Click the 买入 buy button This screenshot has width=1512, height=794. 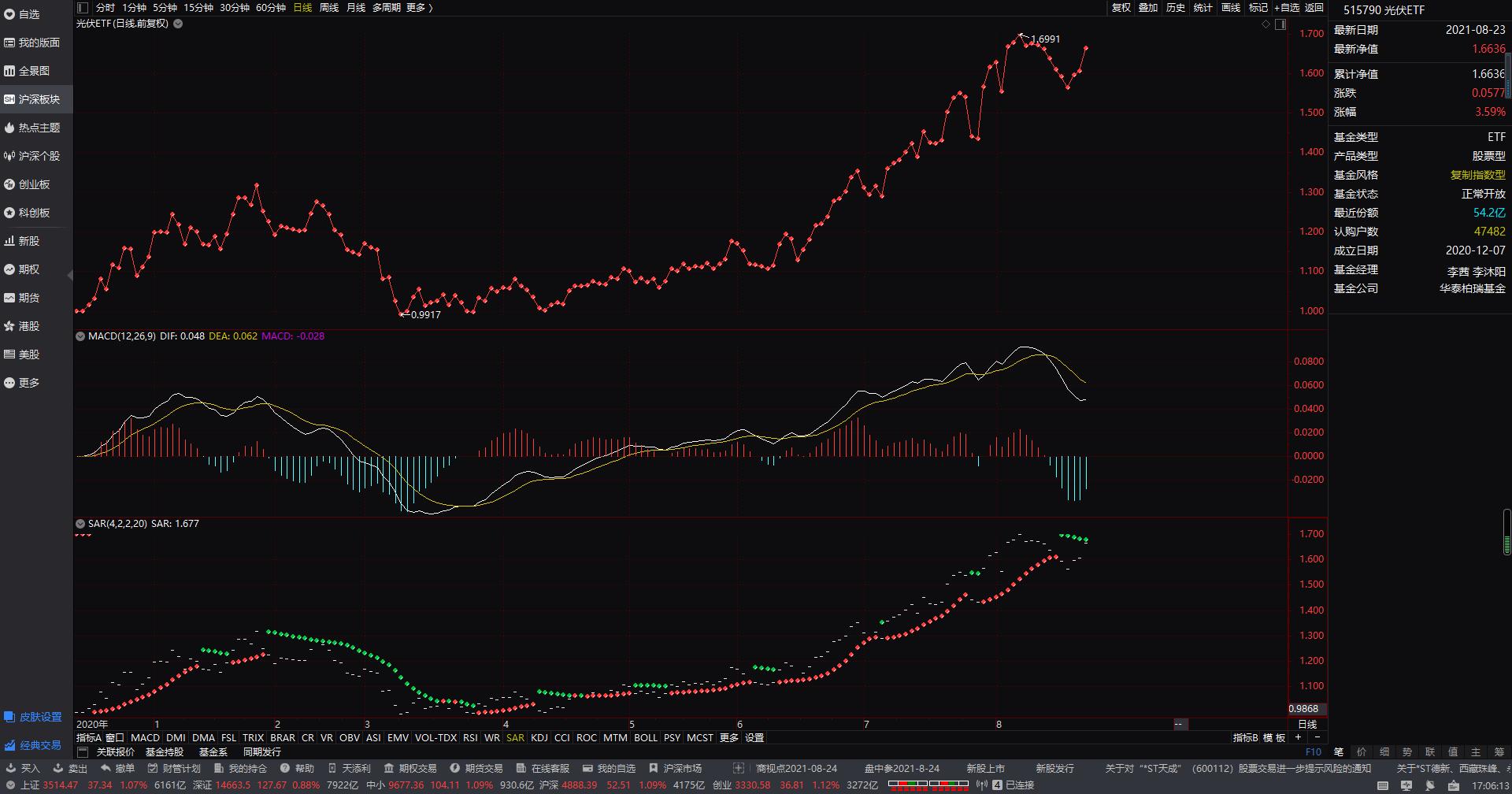(x=22, y=768)
